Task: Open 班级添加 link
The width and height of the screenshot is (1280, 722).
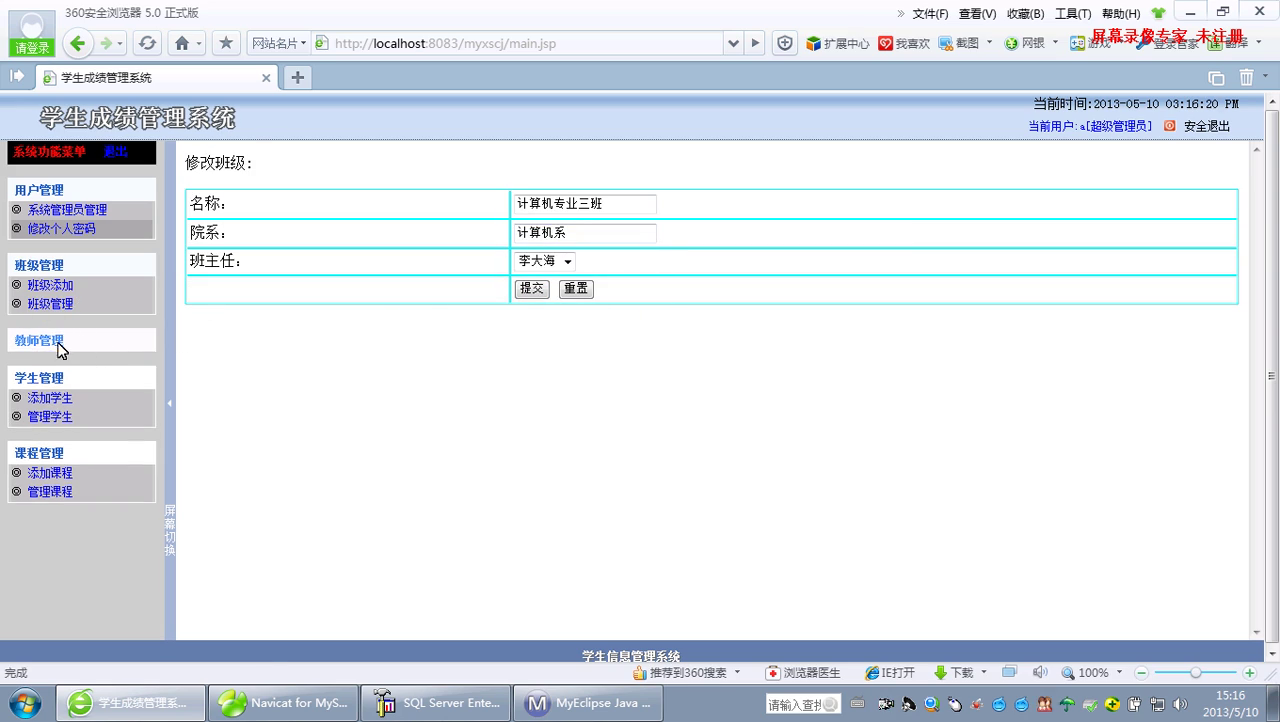Action: [x=50, y=285]
